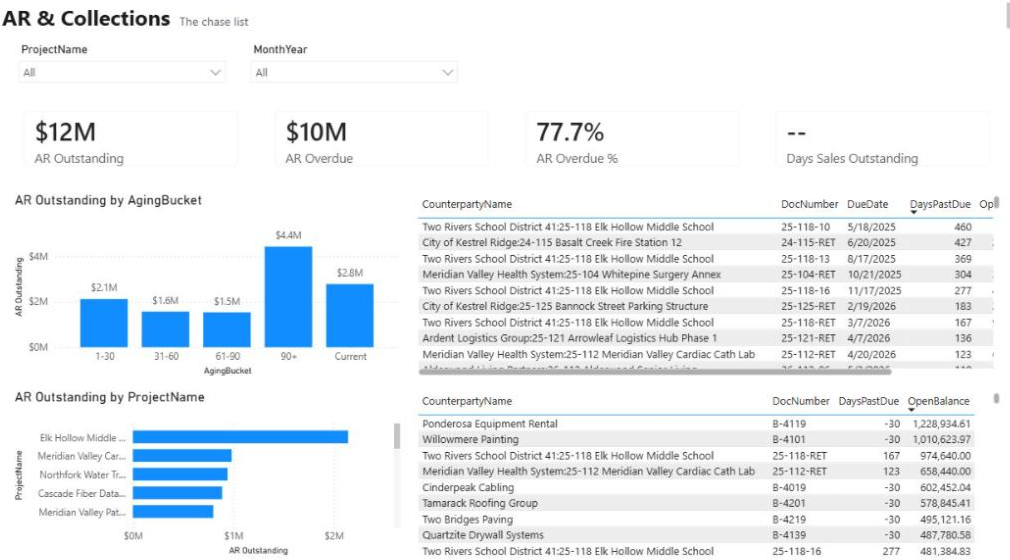Click top table CounterpartyName column header

(x=467, y=204)
